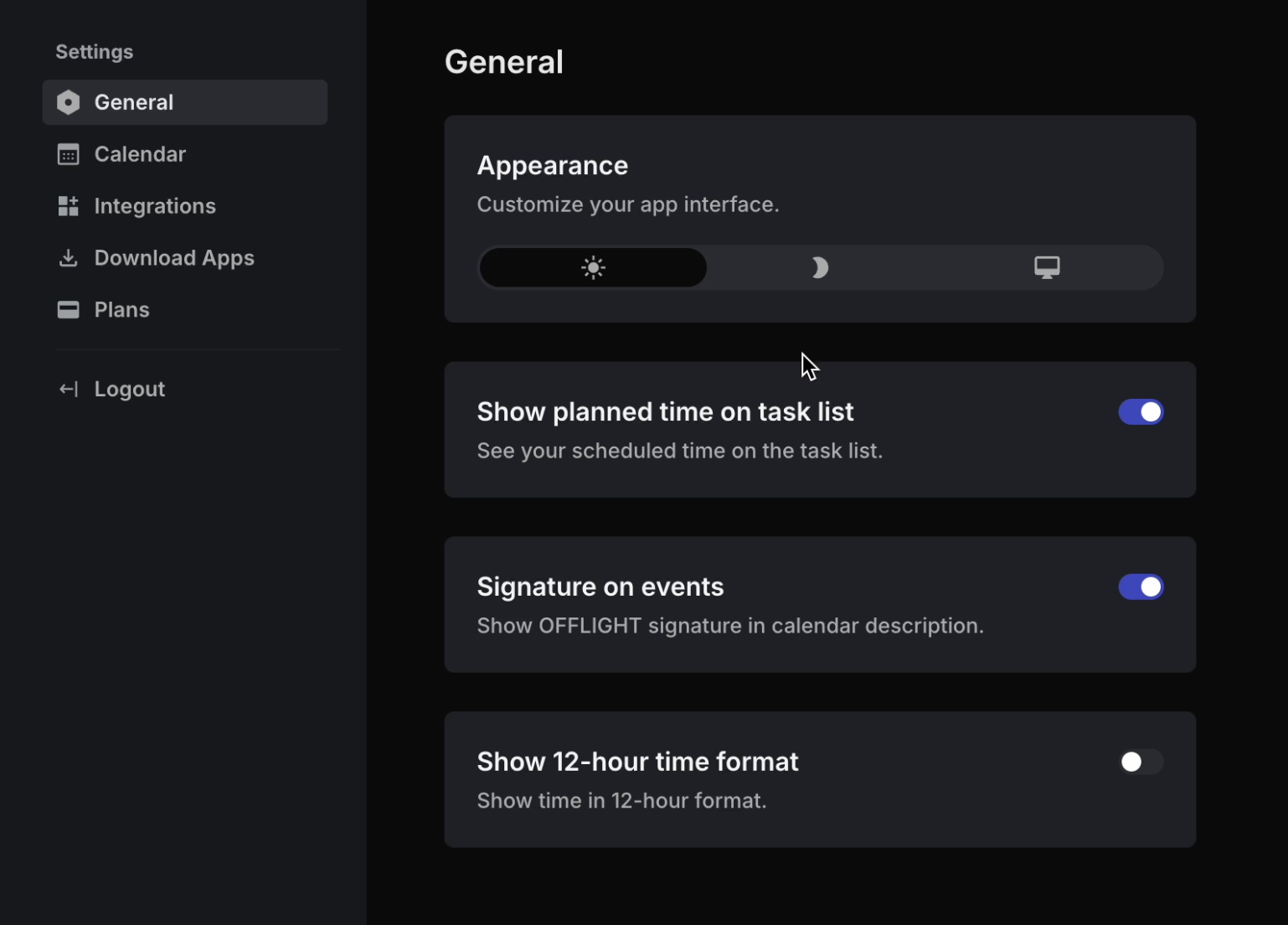This screenshot has width=1288, height=925.
Task: Disable Show planned time on task list
Action: pos(1141,412)
